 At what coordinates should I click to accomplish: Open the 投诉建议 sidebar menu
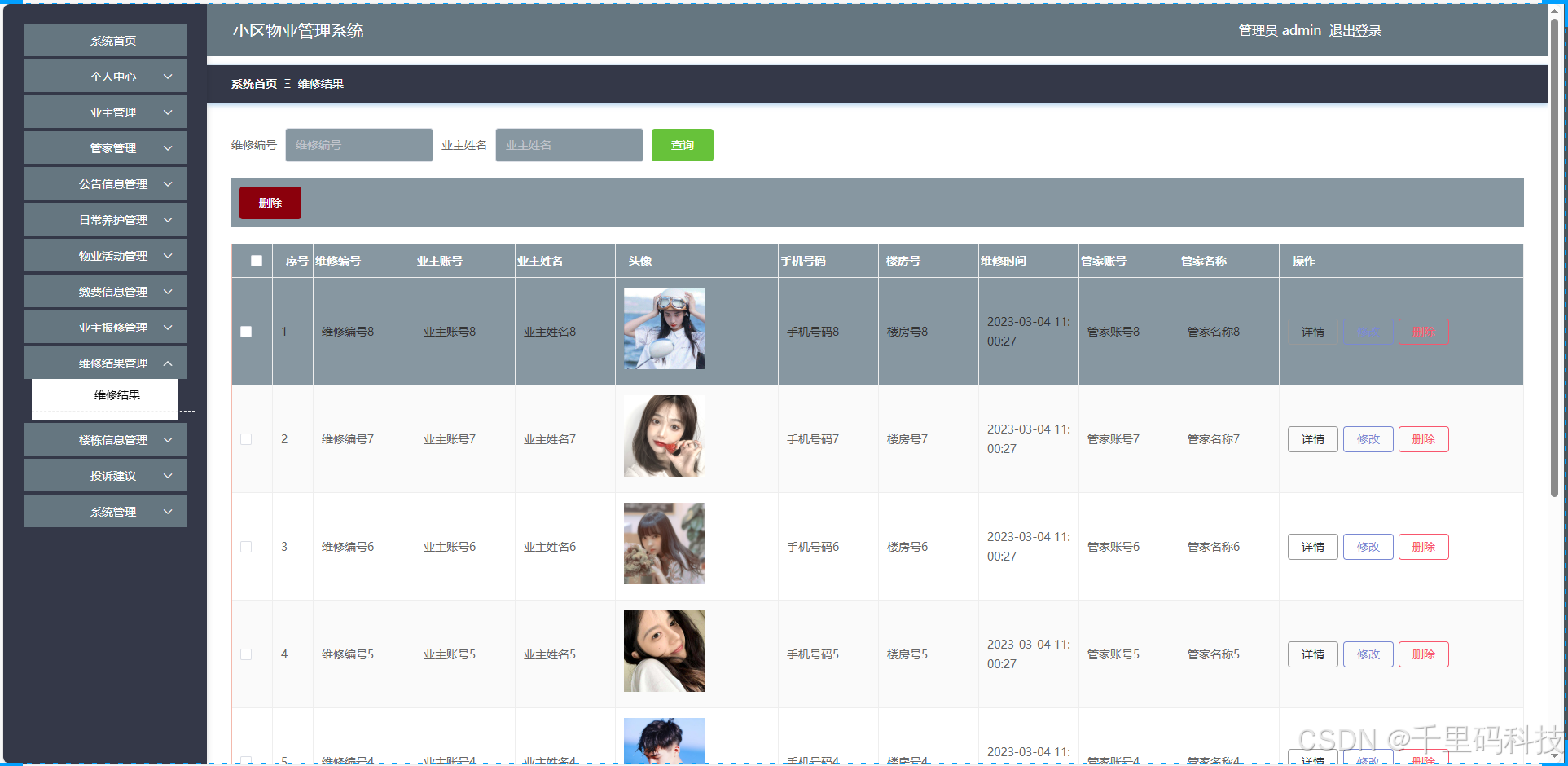pos(105,476)
